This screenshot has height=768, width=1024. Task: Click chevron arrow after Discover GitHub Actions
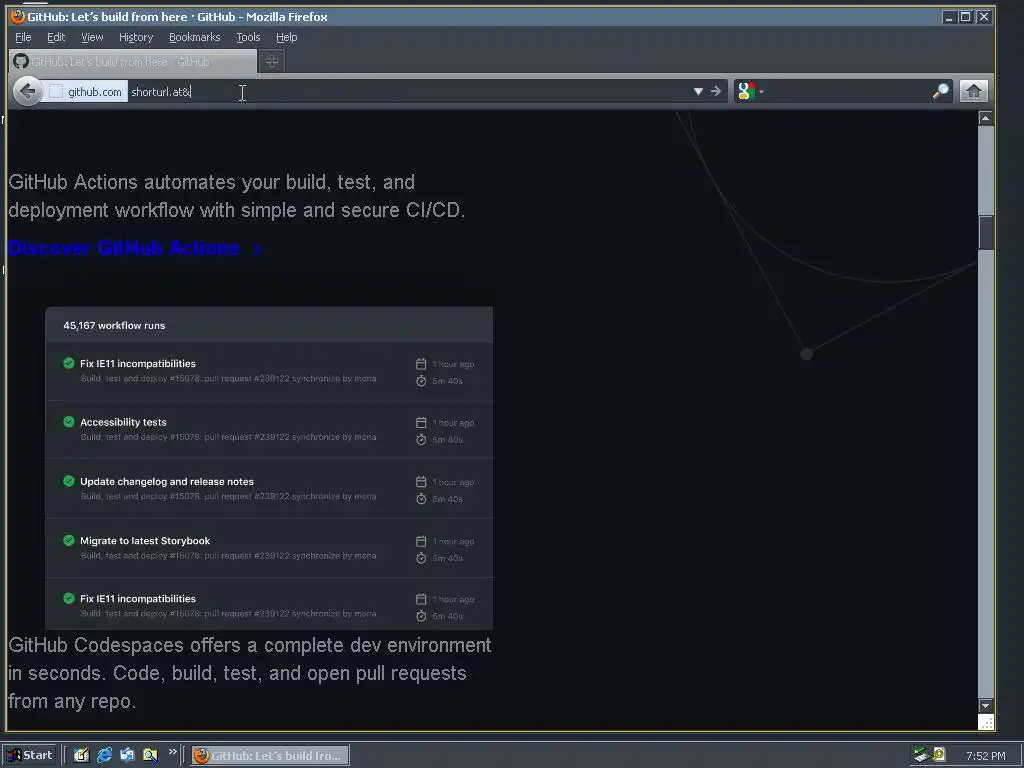pyautogui.click(x=257, y=249)
